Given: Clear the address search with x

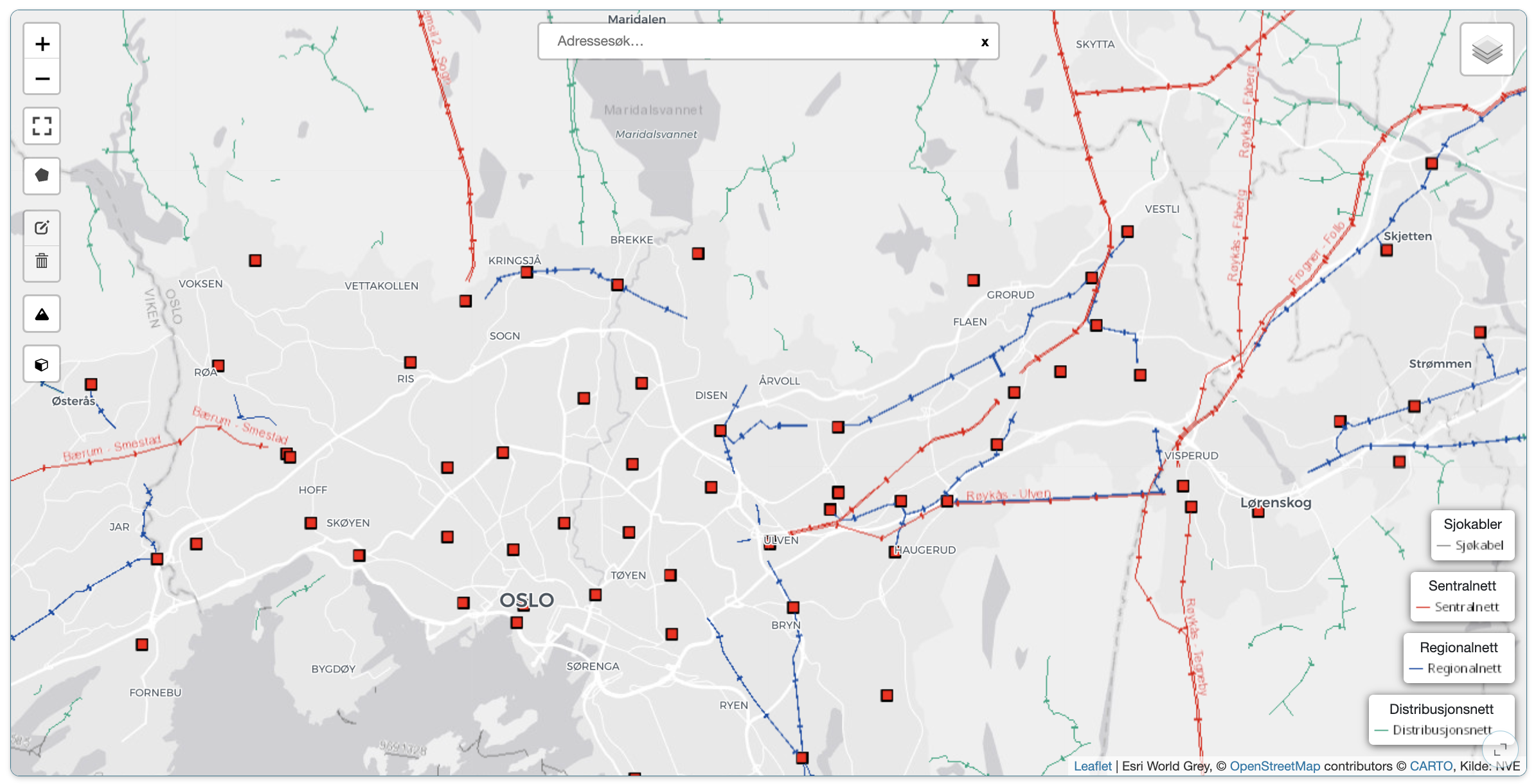Looking at the screenshot, I should click(985, 42).
